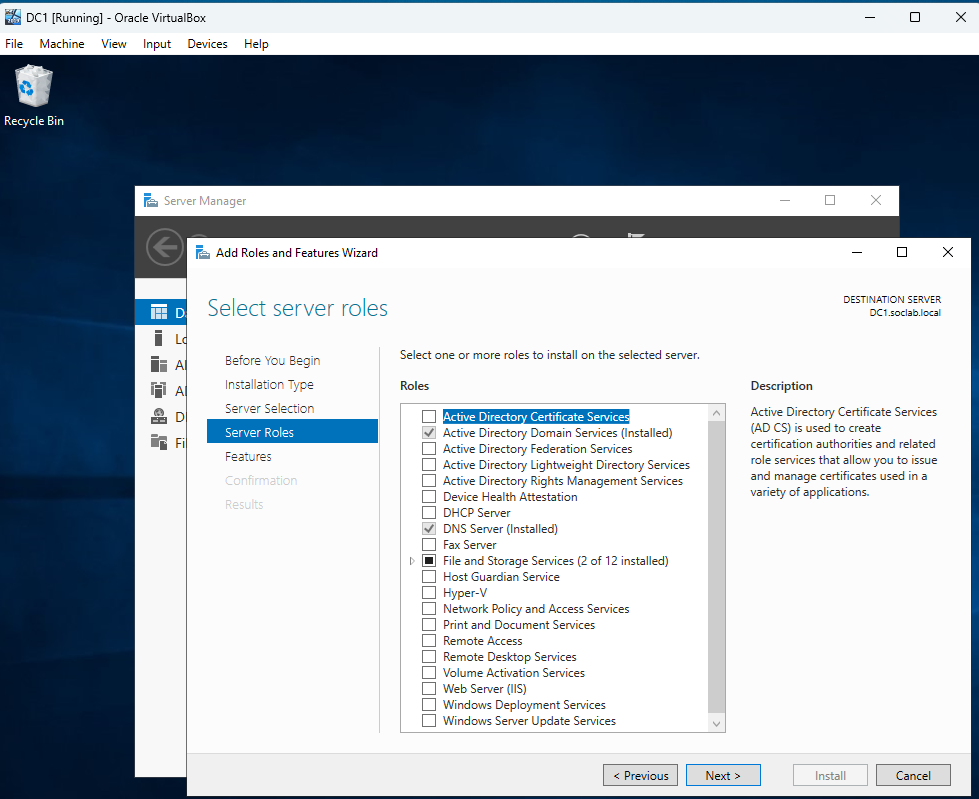Screen dimensions: 979x799
Task: Open the VirtualBox Input menu
Action: 157,44
